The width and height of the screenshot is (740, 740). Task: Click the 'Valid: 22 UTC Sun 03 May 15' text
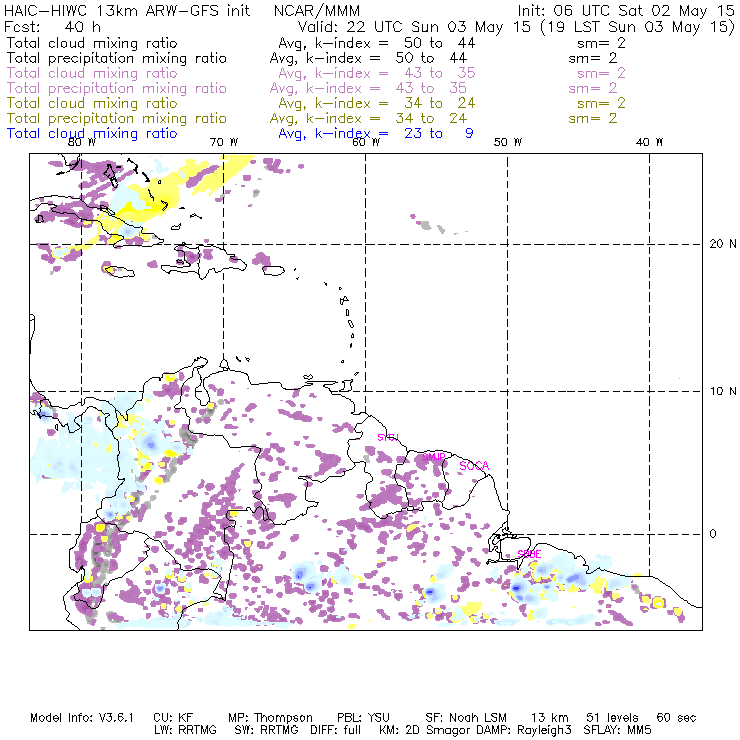click(x=414, y=26)
